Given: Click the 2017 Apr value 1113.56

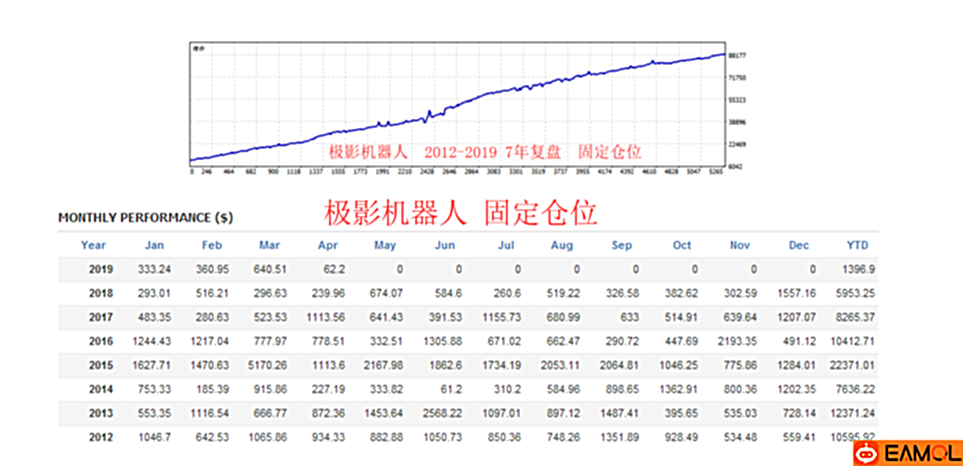Looking at the screenshot, I should tap(325, 317).
